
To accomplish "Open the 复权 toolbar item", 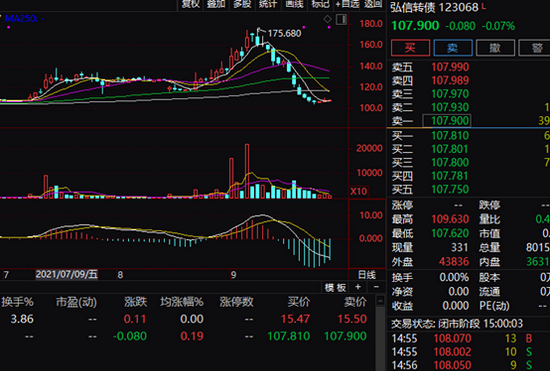I will pyautogui.click(x=190, y=4).
